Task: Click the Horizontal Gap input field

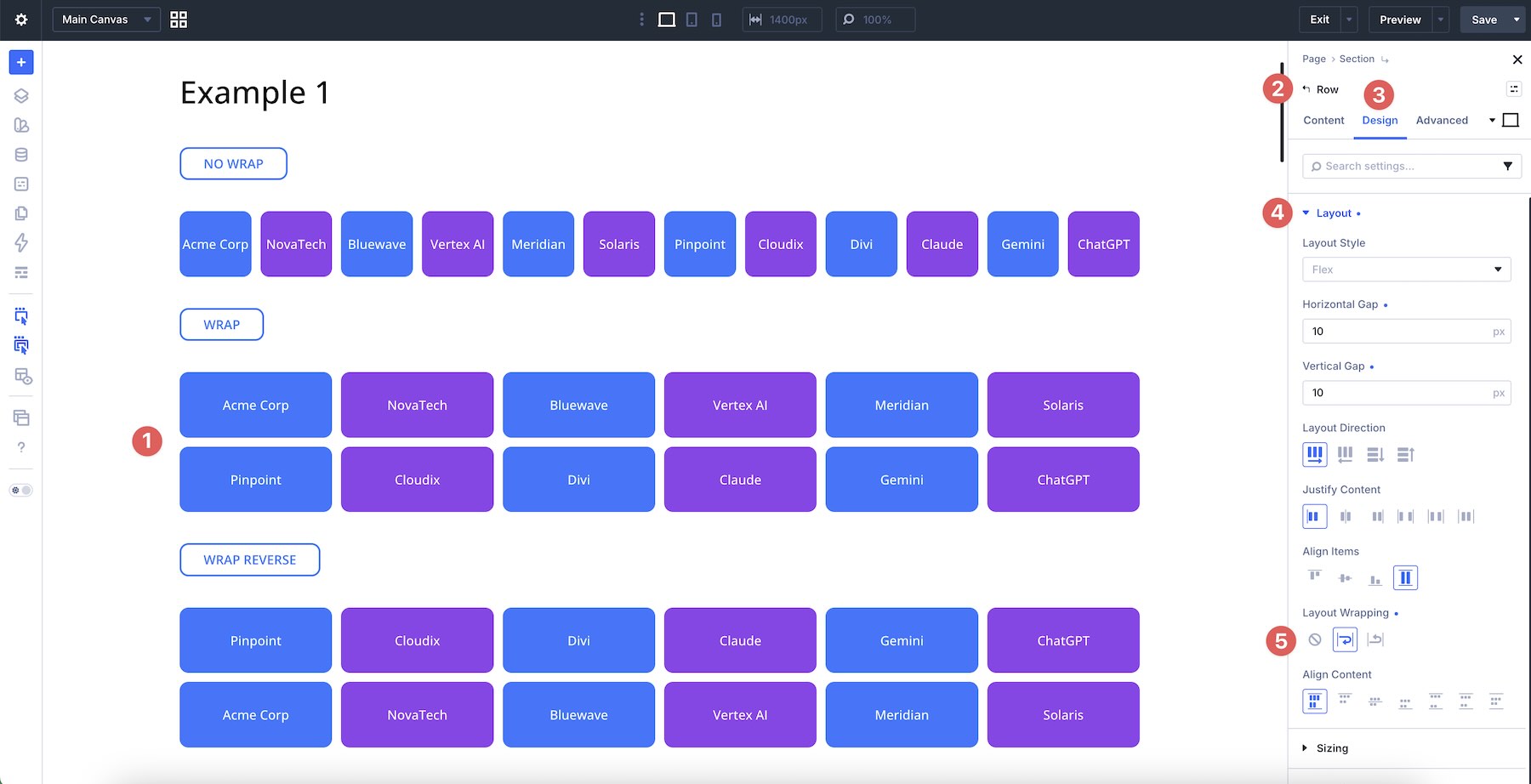Action: point(1406,331)
